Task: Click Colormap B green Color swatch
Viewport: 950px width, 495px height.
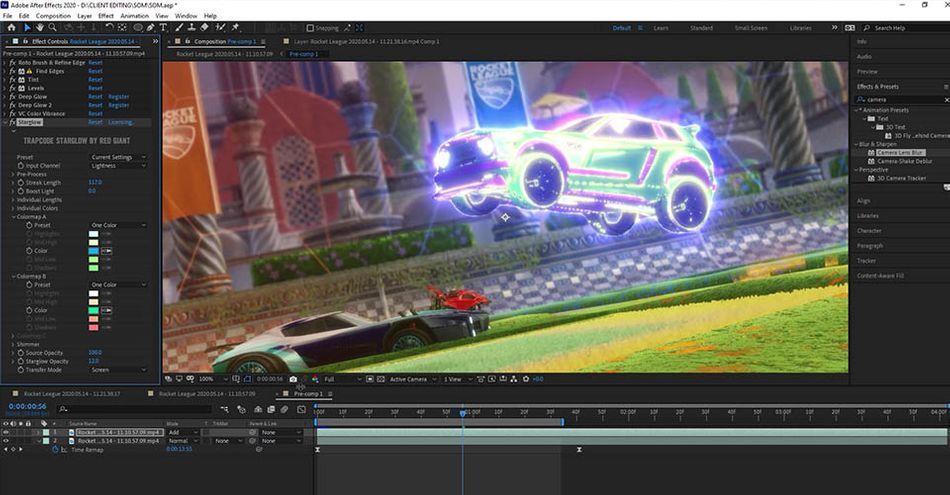Action: click(x=93, y=310)
